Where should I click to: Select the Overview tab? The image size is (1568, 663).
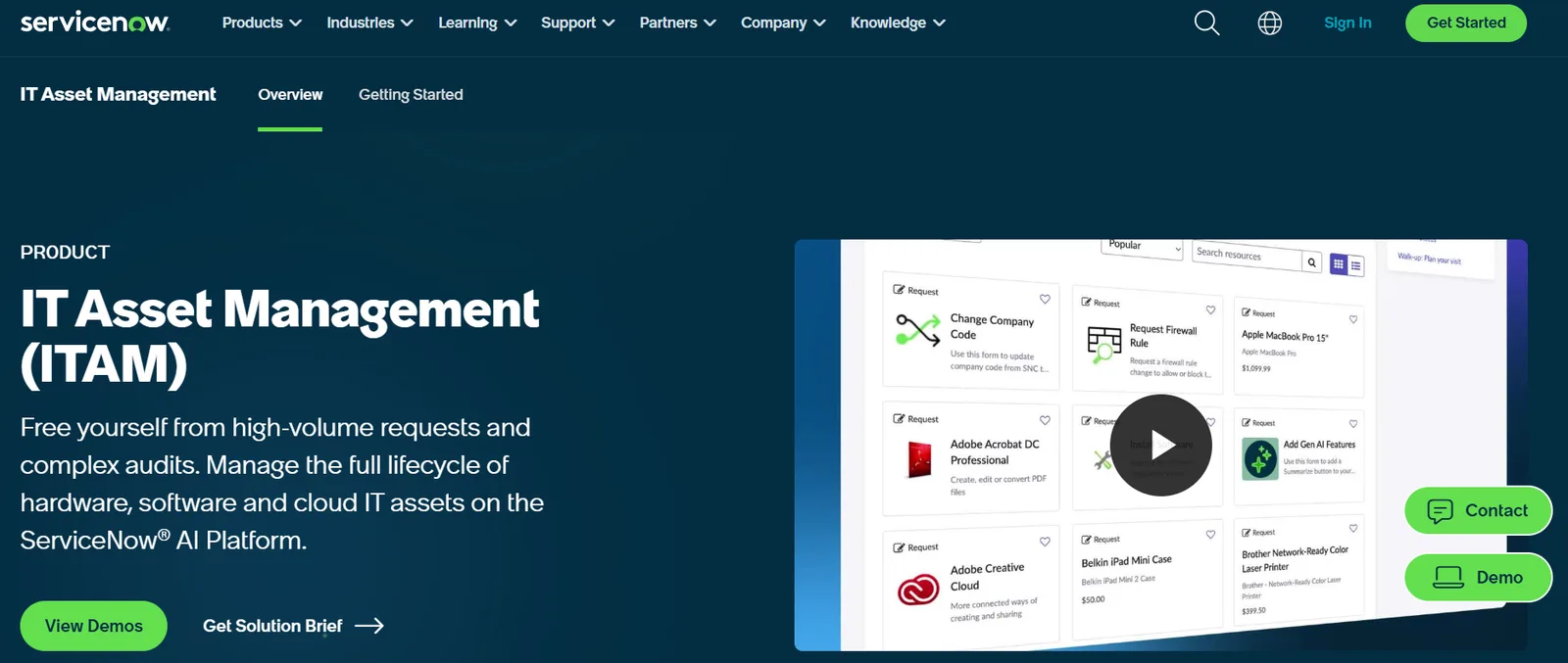(290, 95)
